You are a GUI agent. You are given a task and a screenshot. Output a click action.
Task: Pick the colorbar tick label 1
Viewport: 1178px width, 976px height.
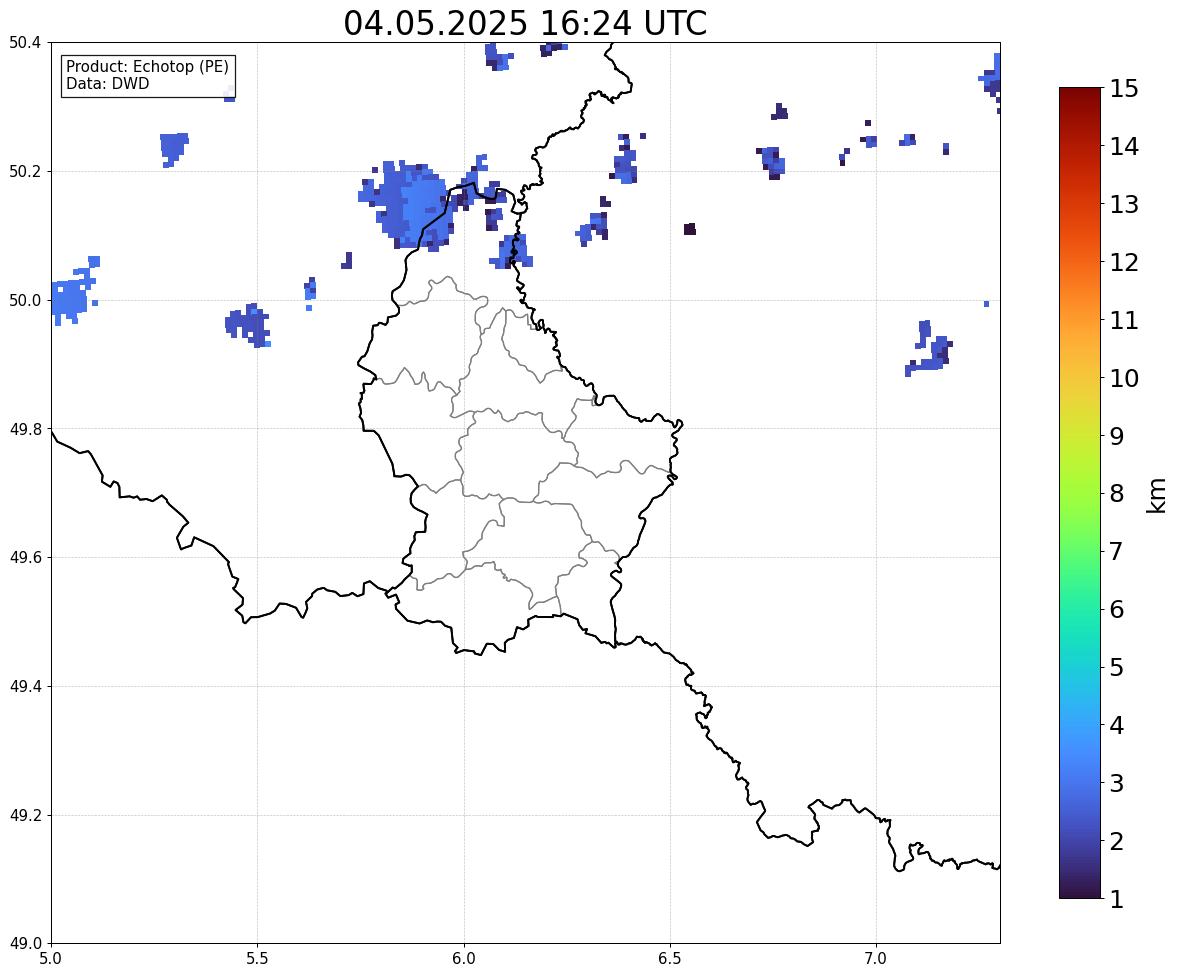tap(1117, 899)
